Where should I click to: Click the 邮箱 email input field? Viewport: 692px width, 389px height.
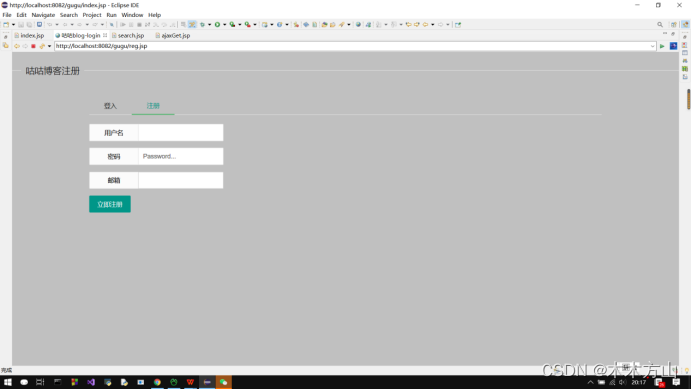[x=181, y=180]
